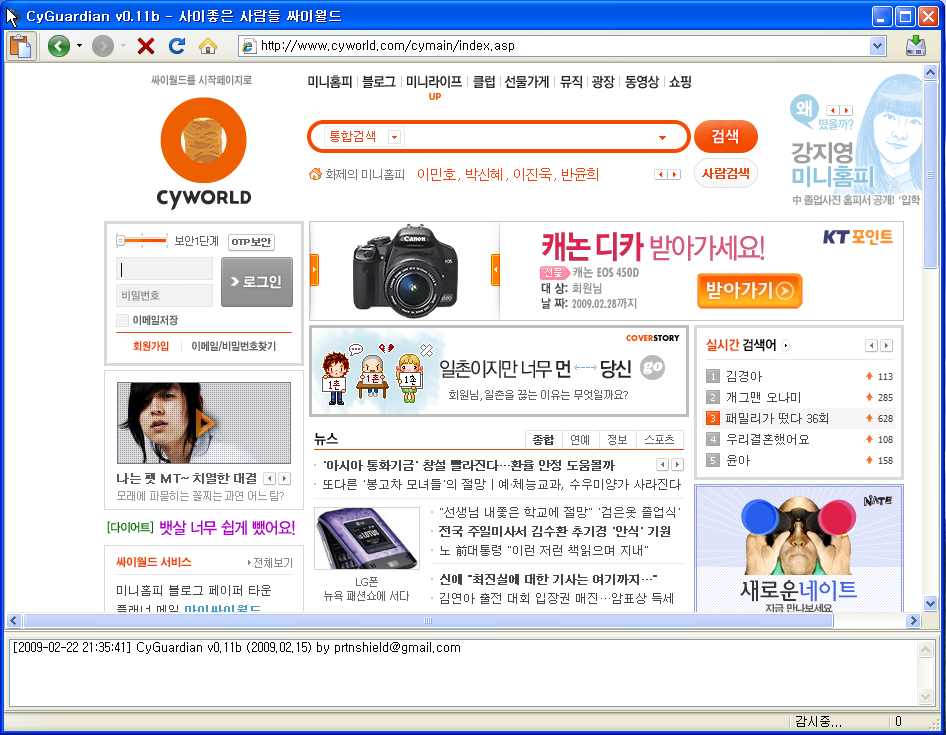Click the 로그인 login button
Viewport: 946px width, 735px height.
pos(257,282)
